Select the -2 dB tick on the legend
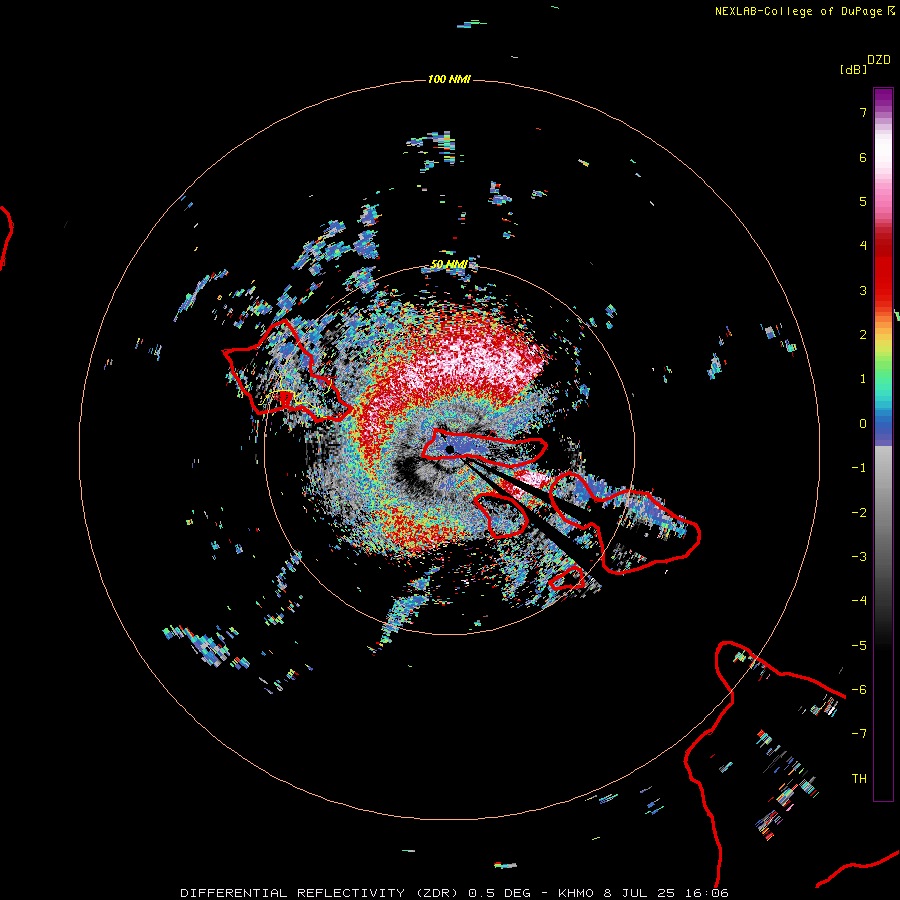Viewport: 900px width, 900px height. pos(859,513)
